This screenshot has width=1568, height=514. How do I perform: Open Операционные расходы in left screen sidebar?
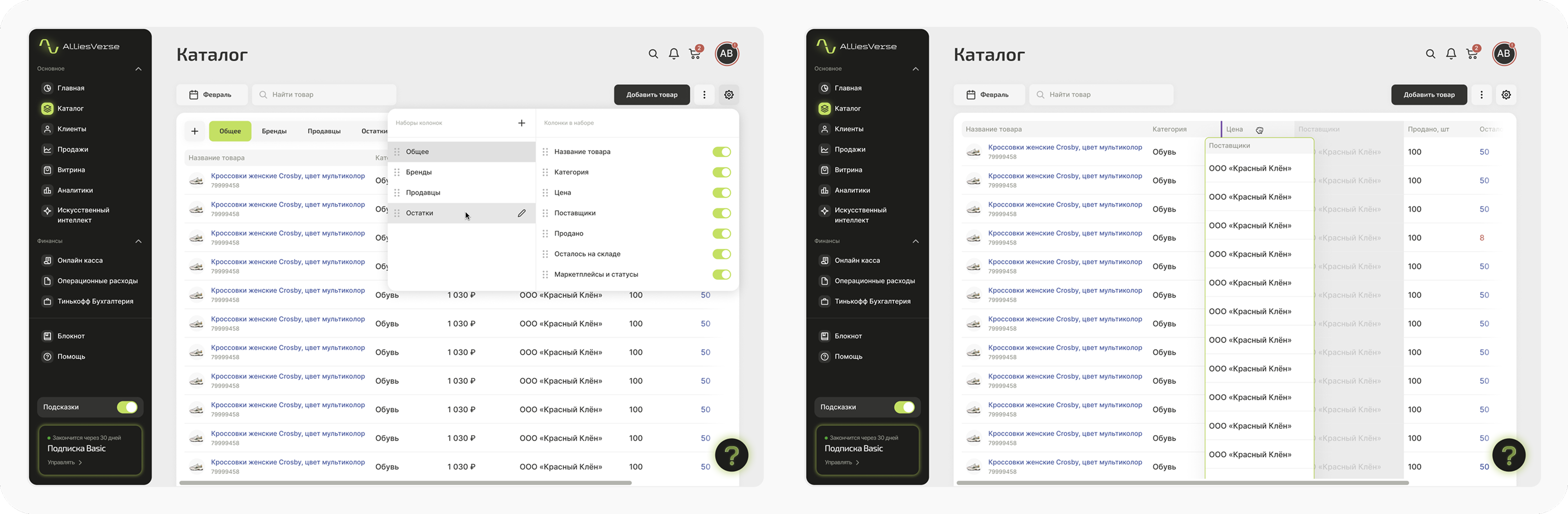point(90,281)
